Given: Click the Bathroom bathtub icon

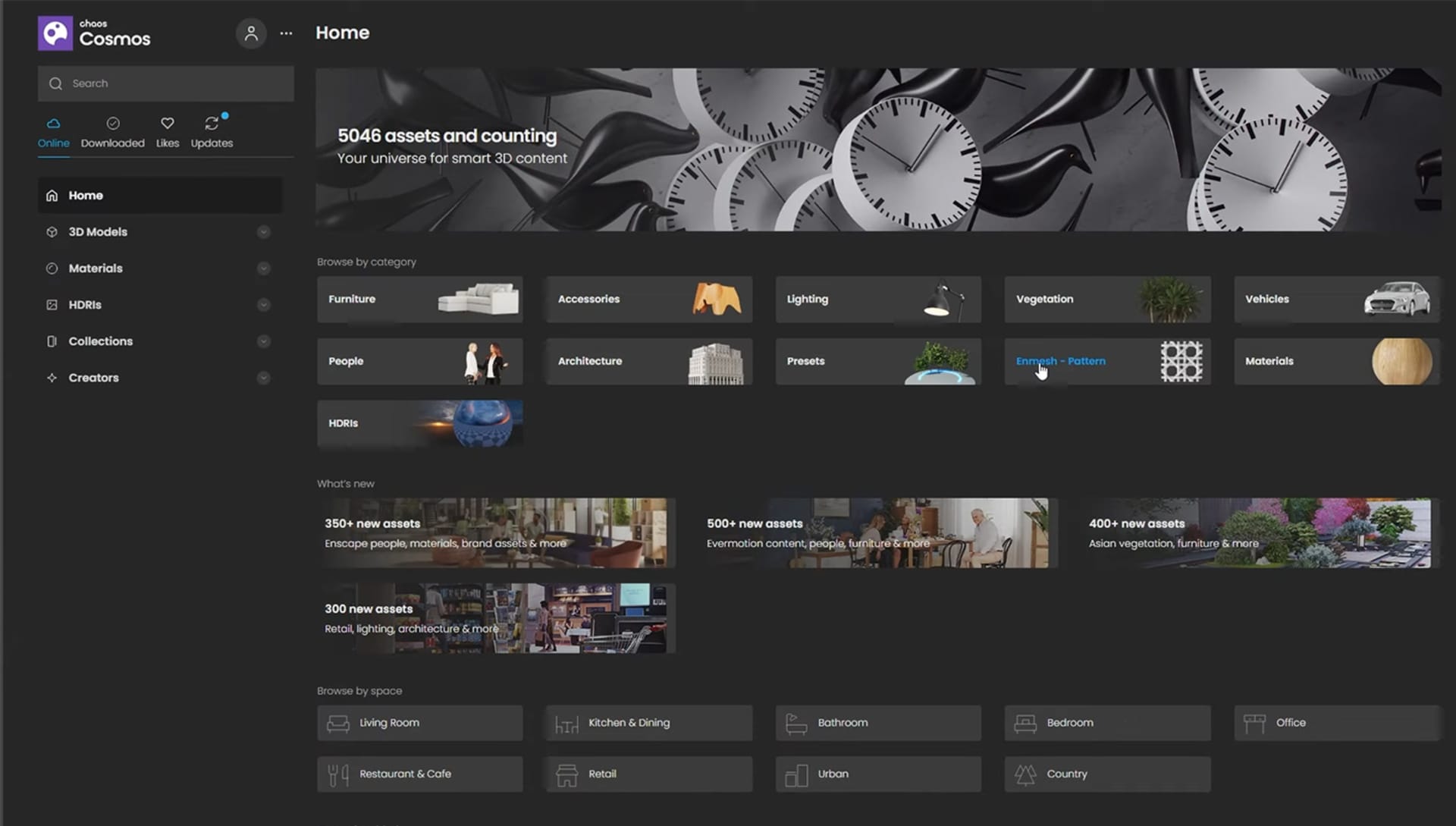Looking at the screenshot, I should pyautogui.click(x=796, y=724).
